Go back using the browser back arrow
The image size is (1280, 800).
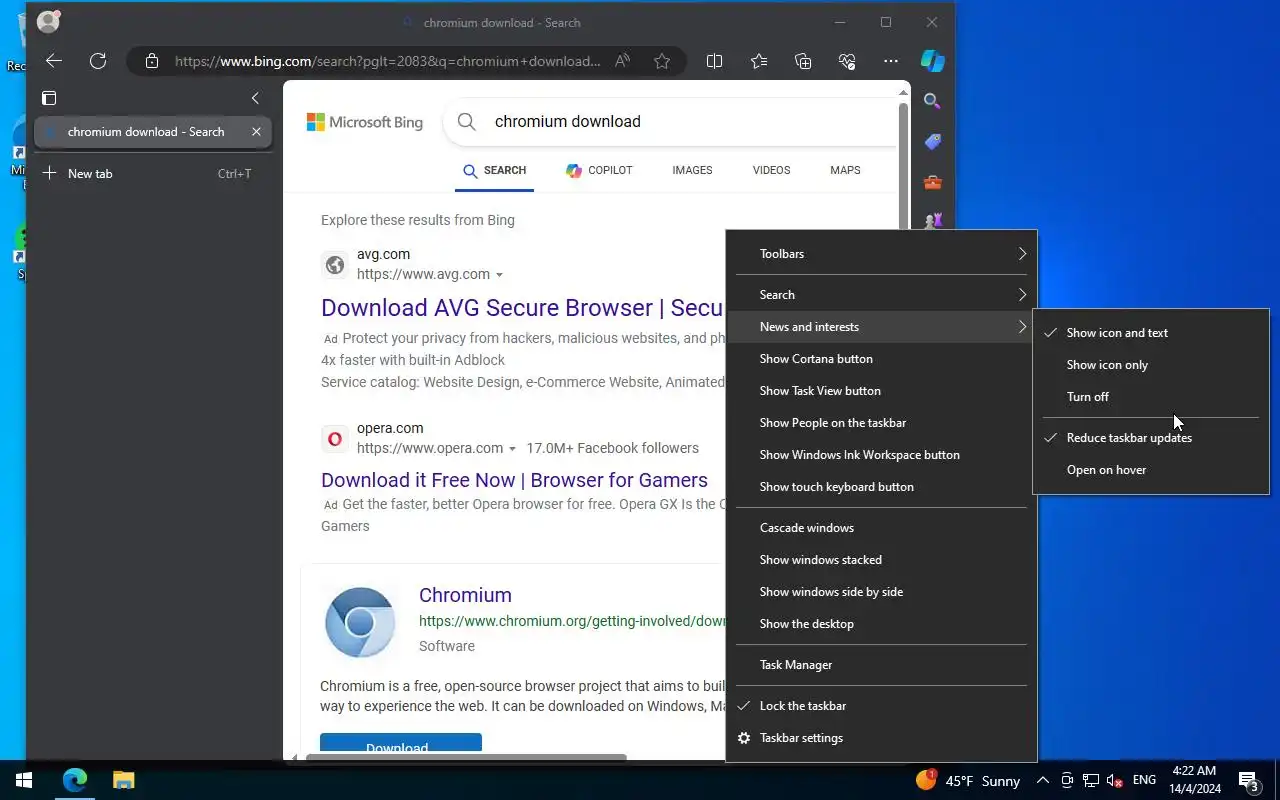point(54,61)
